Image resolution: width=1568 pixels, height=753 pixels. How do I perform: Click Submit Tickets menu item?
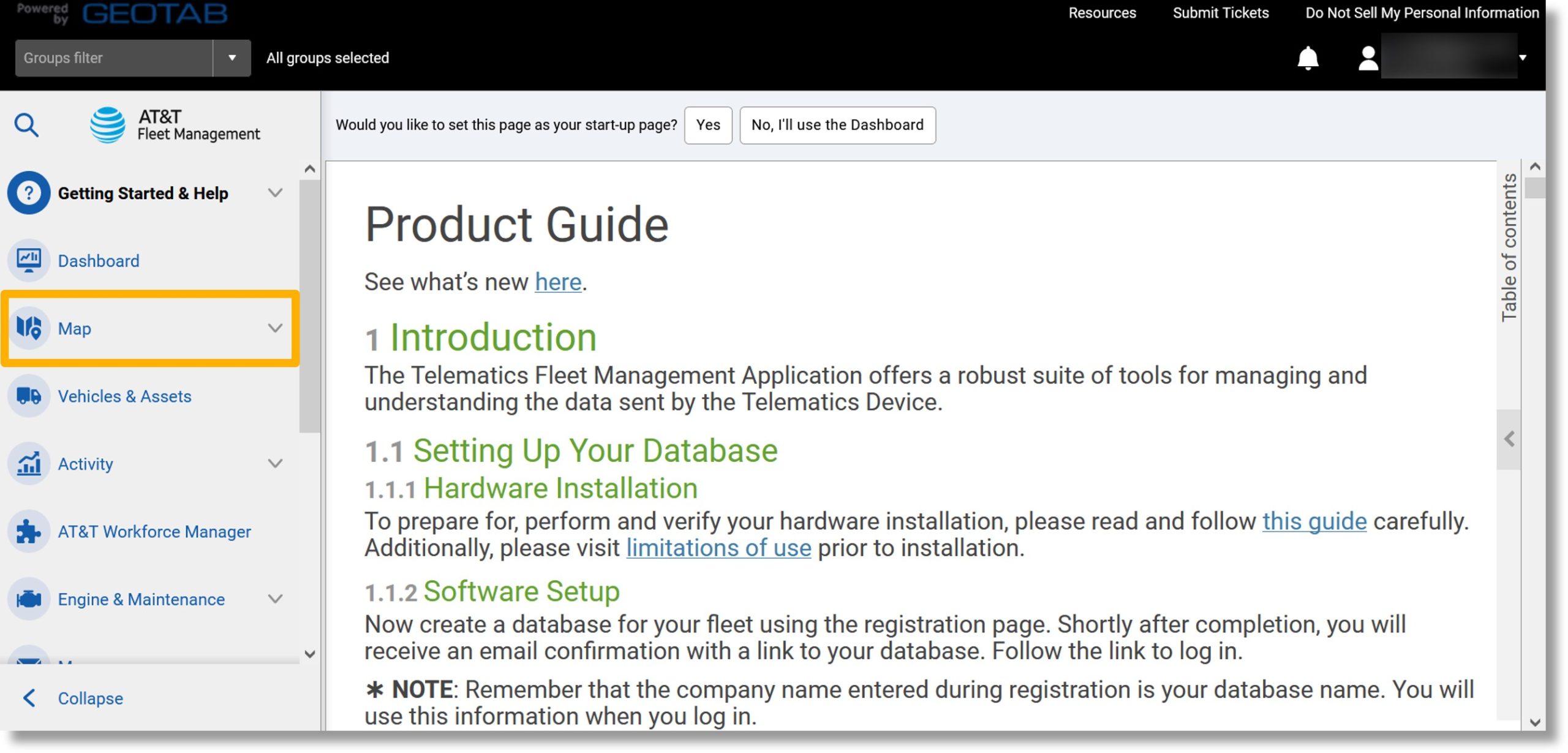tap(1221, 12)
